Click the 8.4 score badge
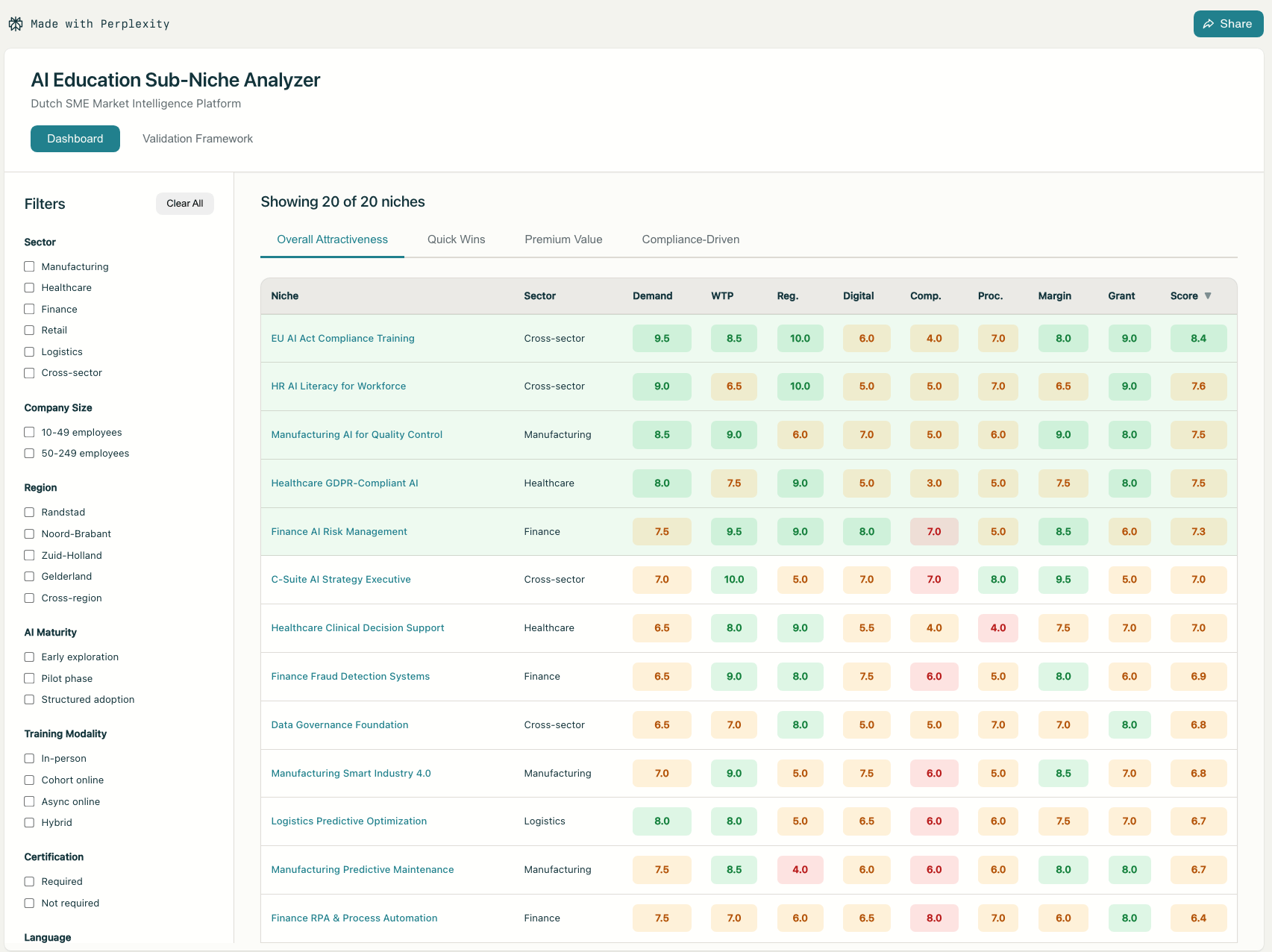 (1198, 339)
